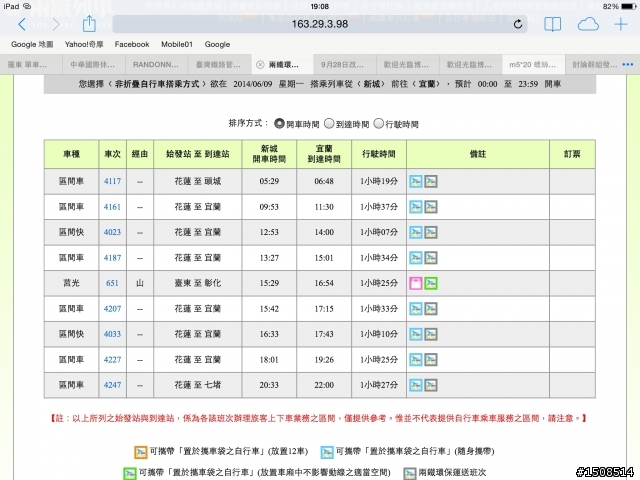Viewport: 640px width, 480px height.
Task: Click gray transport icon in train 4227 row
Action: tap(431, 360)
